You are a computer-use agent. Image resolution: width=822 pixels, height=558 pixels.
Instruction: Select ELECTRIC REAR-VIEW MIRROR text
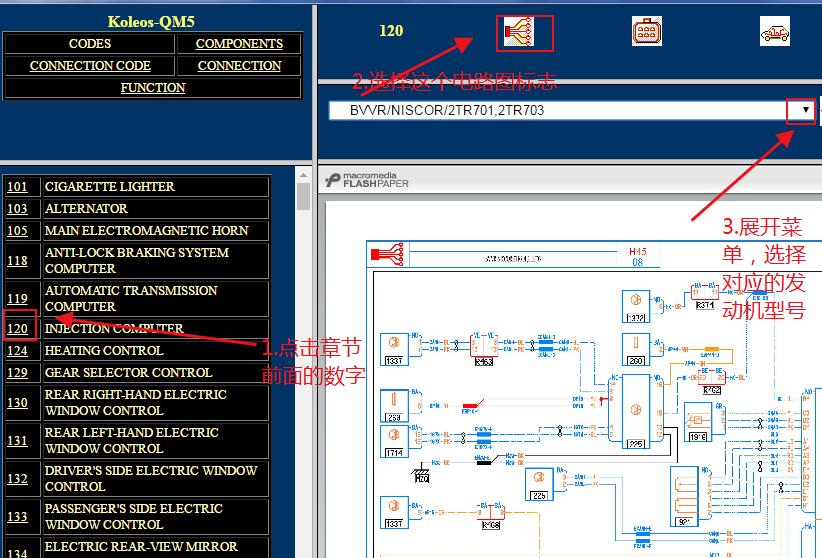pyautogui.click(x=141, y=547)
